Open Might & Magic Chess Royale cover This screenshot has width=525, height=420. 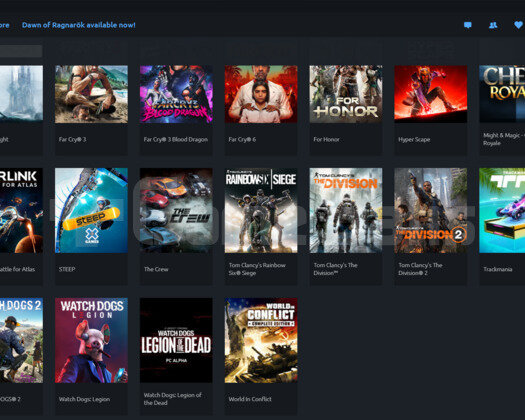(502, 94)
